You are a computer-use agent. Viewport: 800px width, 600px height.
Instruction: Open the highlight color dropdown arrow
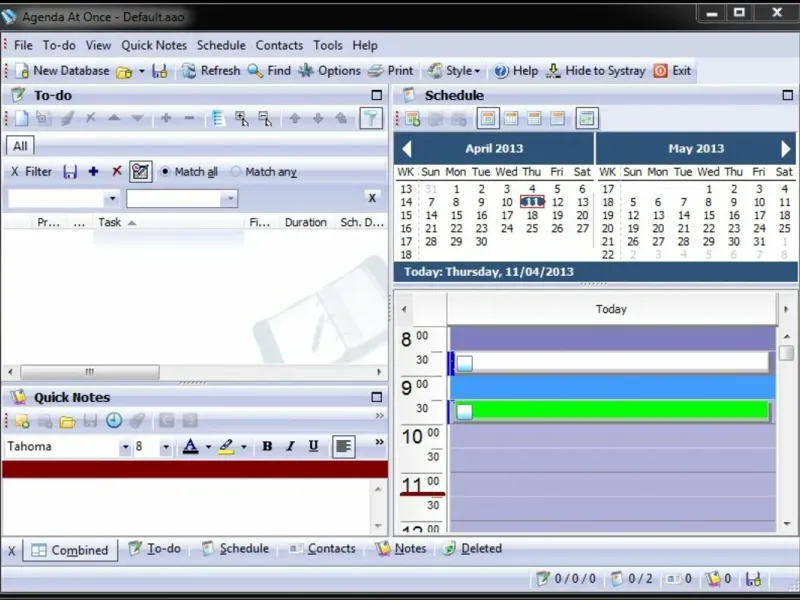(x=244, y=447)
